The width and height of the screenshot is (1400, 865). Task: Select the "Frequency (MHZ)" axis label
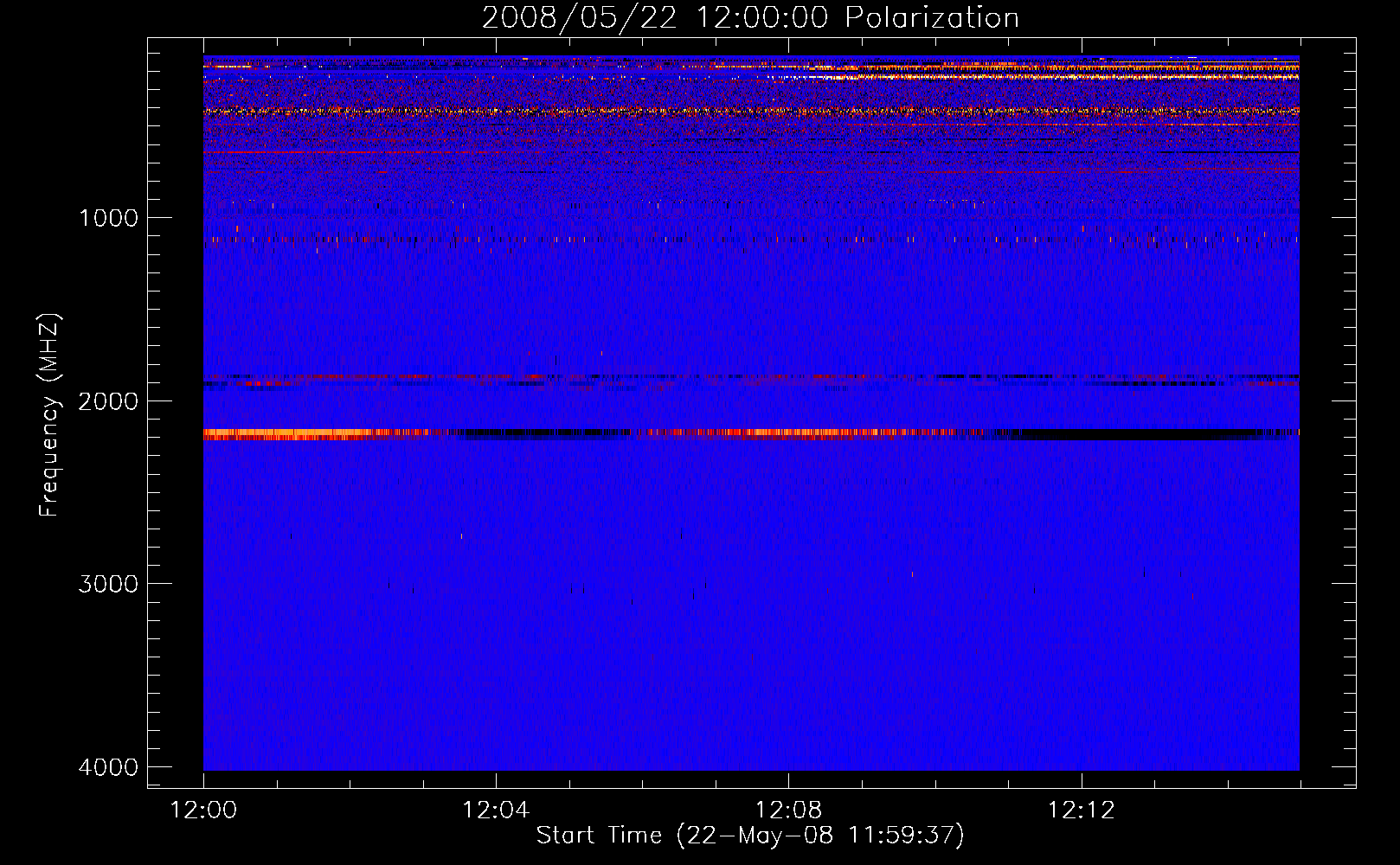[x=49, y=415]
